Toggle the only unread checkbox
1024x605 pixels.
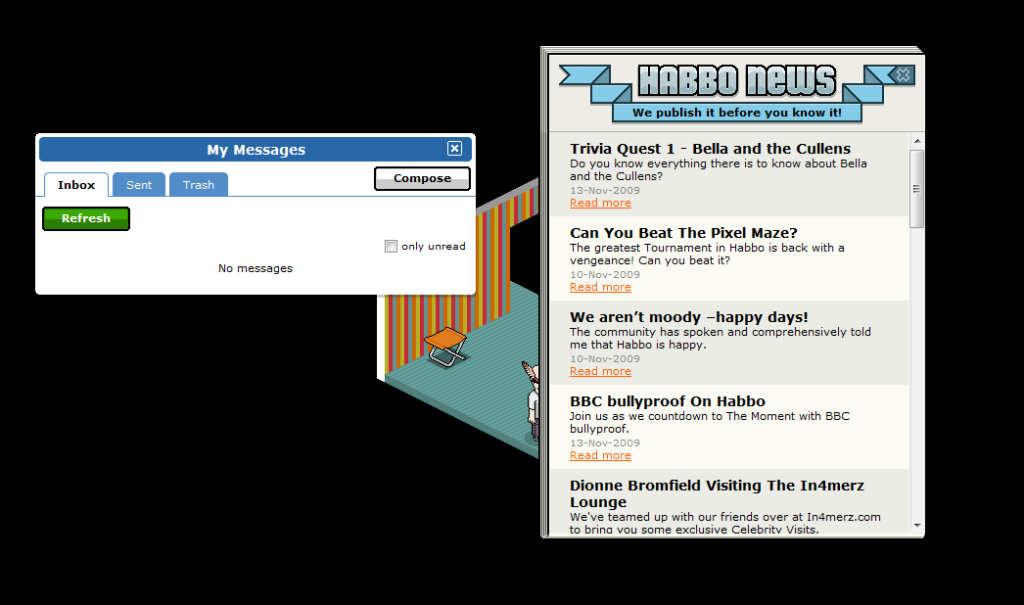pyautogui.click(x=391, y=246)
